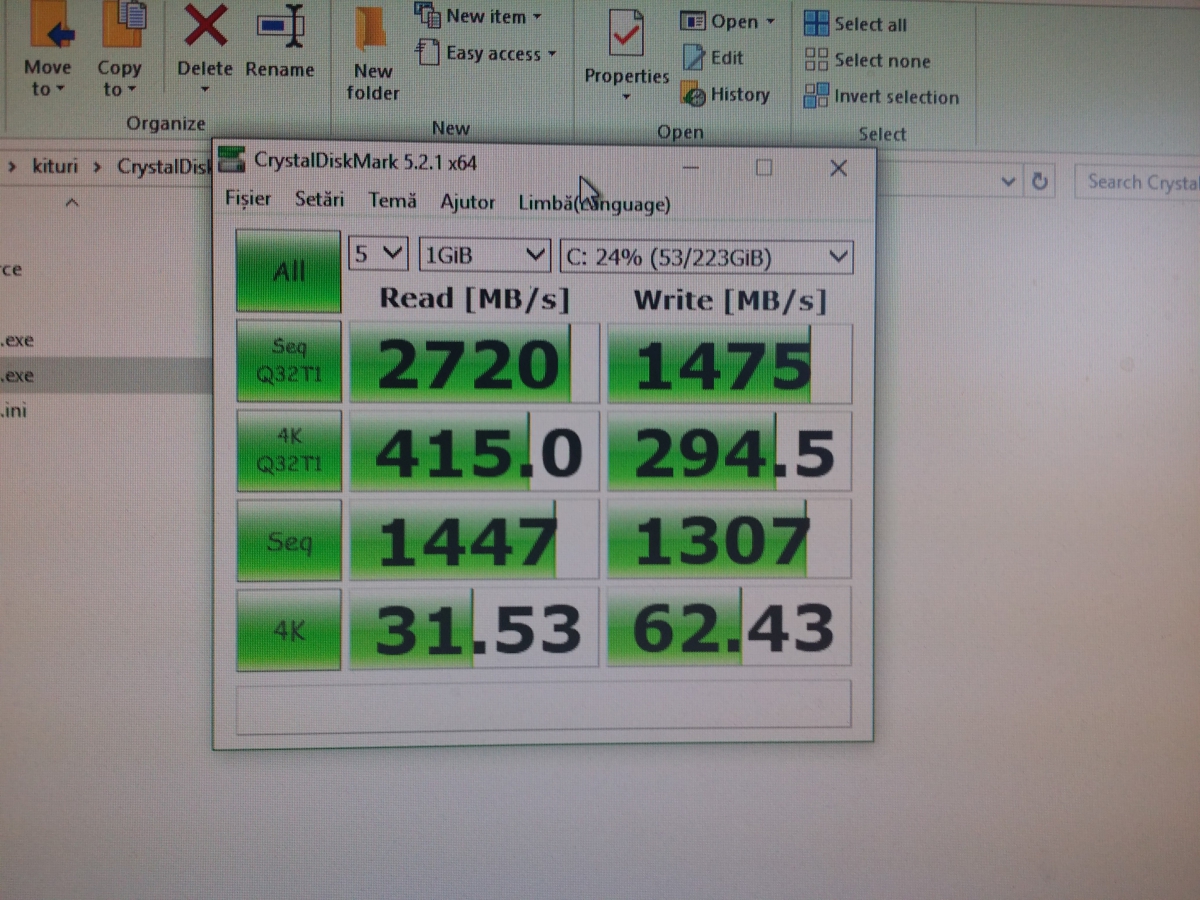The height and width of the screenshot is (900, 1200).
Task: Click the kituri breadcrumb in address bar
Action: point(54,165)
